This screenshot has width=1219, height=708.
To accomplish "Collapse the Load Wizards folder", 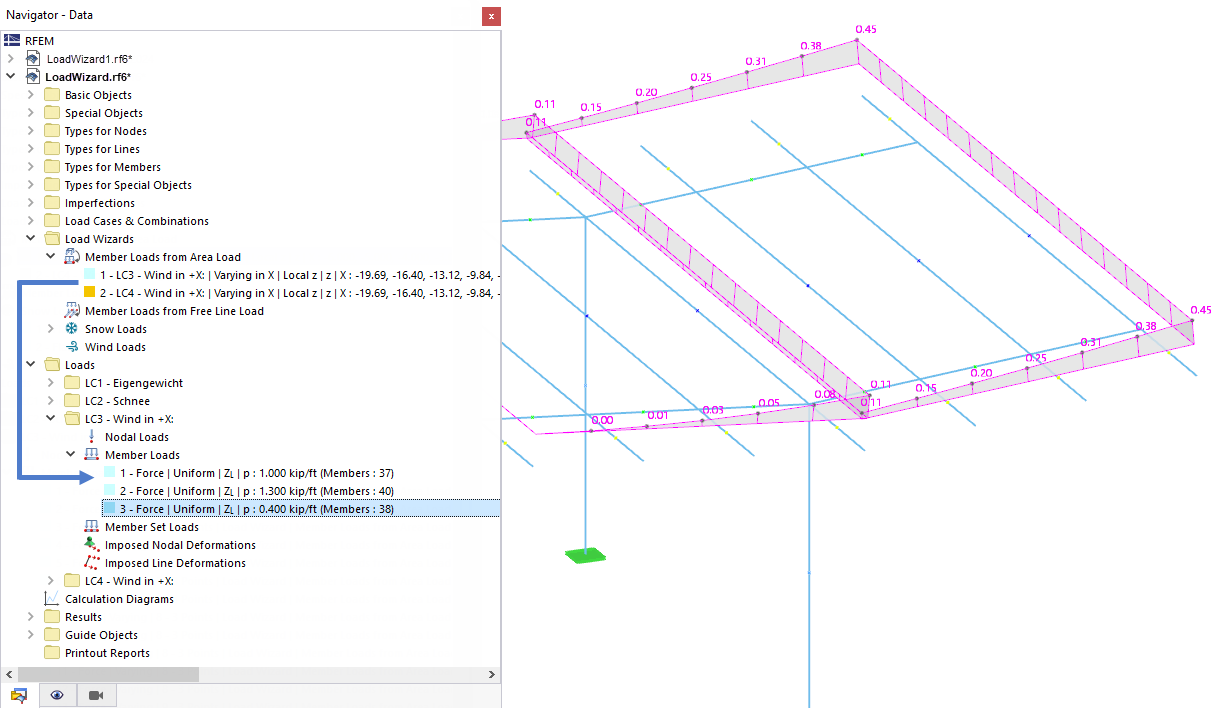I will [x=30, y=238].
